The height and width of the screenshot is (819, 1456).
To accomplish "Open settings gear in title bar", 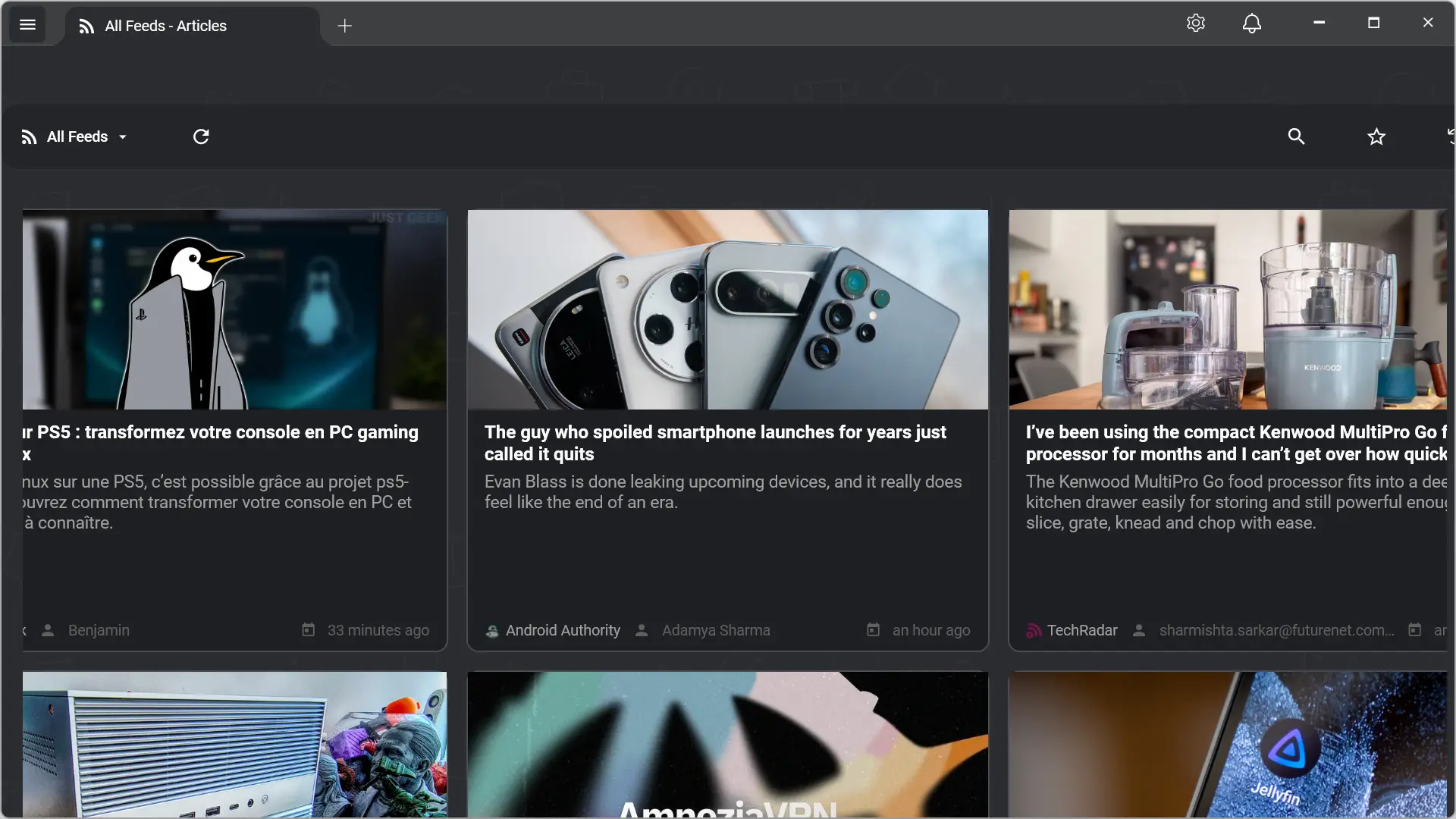I will 1196,23.
